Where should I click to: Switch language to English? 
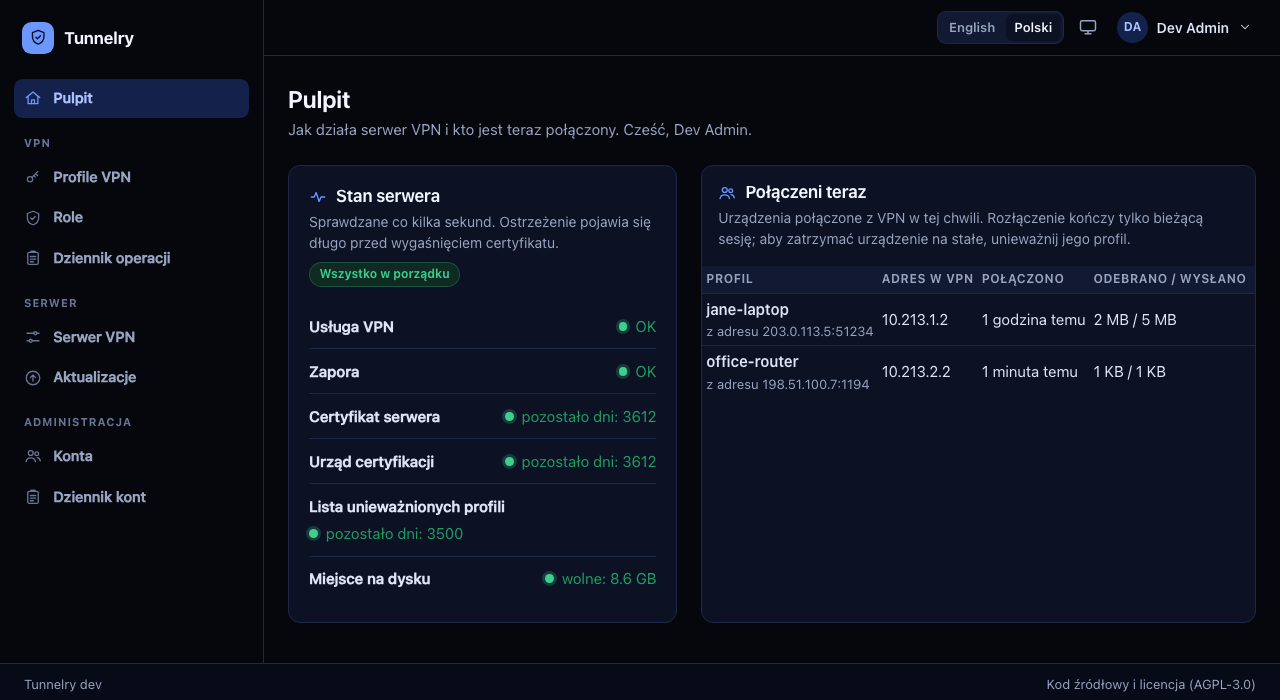[x=972, y=28]
